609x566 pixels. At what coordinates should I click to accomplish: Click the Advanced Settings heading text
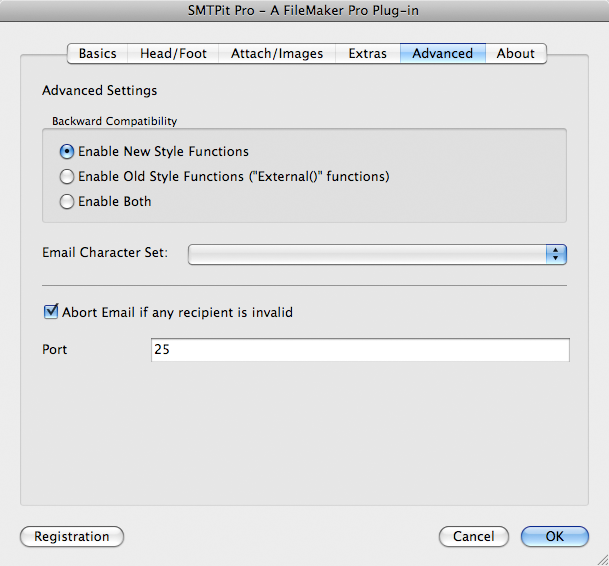[100, 91]
